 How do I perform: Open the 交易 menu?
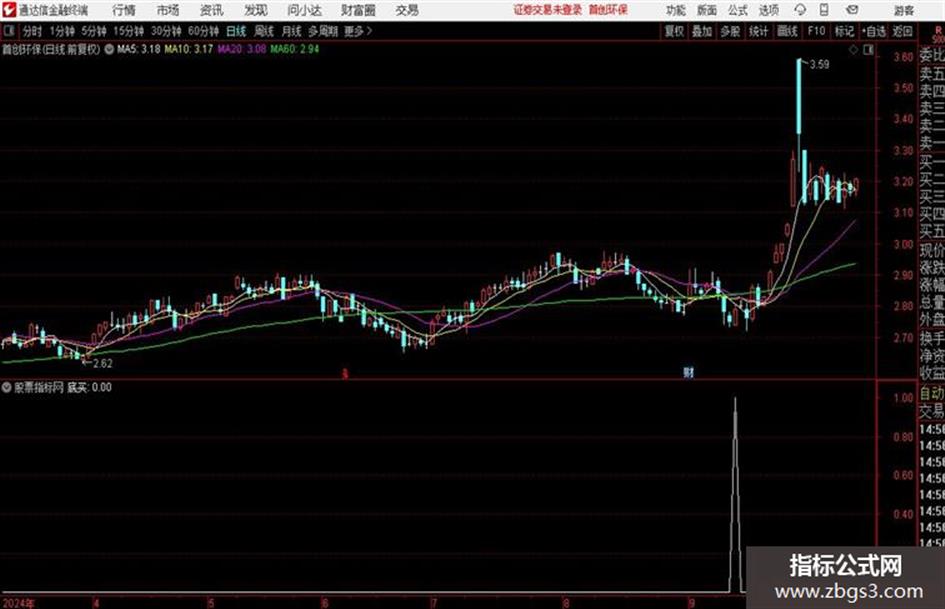[407, 10]
